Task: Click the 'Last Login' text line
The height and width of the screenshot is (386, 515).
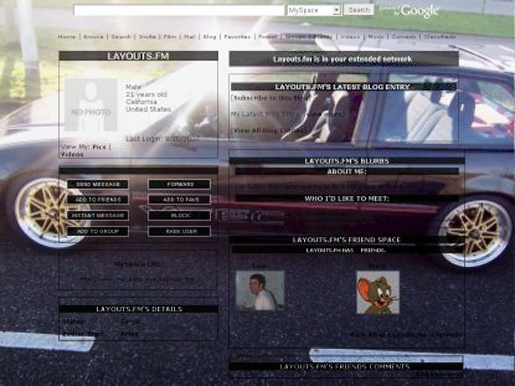Action: coord(162,139)
